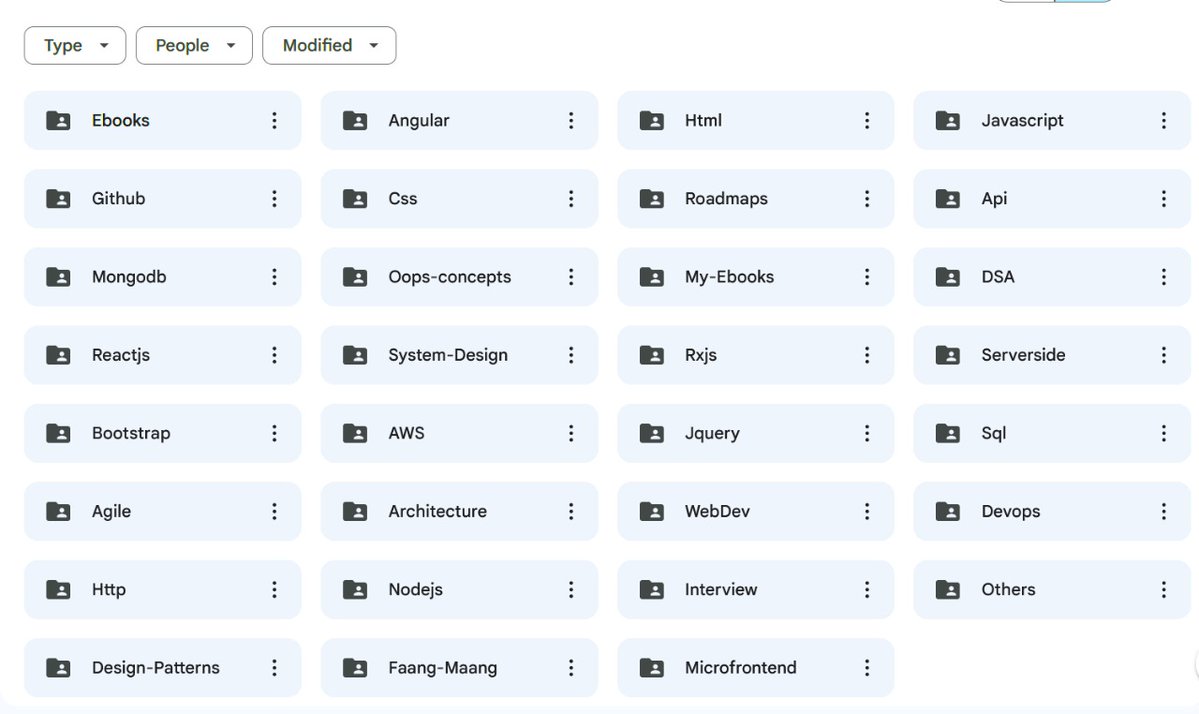1199x714 pixels.
Task: Open more actions for Html folder
Action: tap(867, 120)
